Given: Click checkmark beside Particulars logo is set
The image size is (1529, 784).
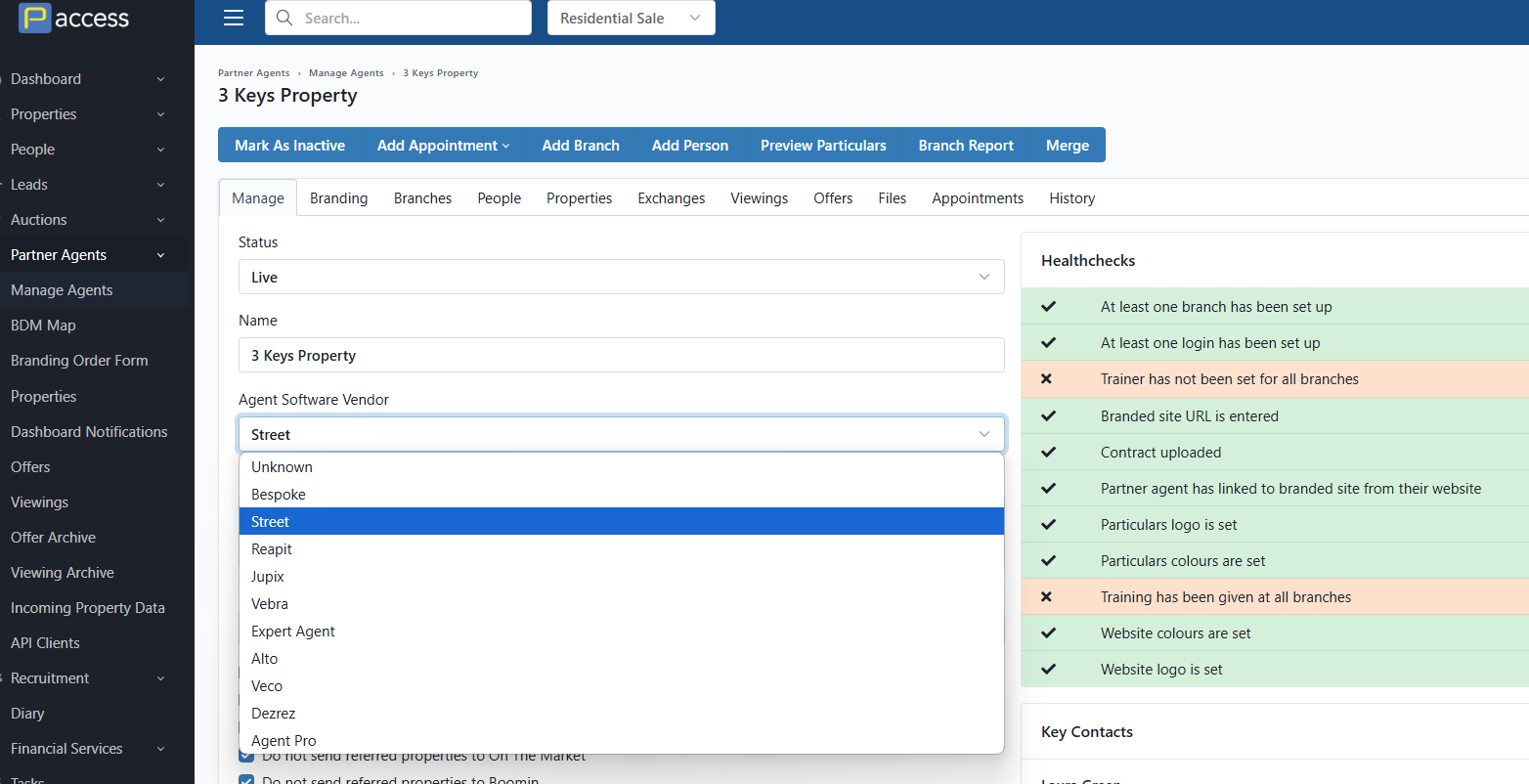Looking at the screenshot, I should [1048, 524].
